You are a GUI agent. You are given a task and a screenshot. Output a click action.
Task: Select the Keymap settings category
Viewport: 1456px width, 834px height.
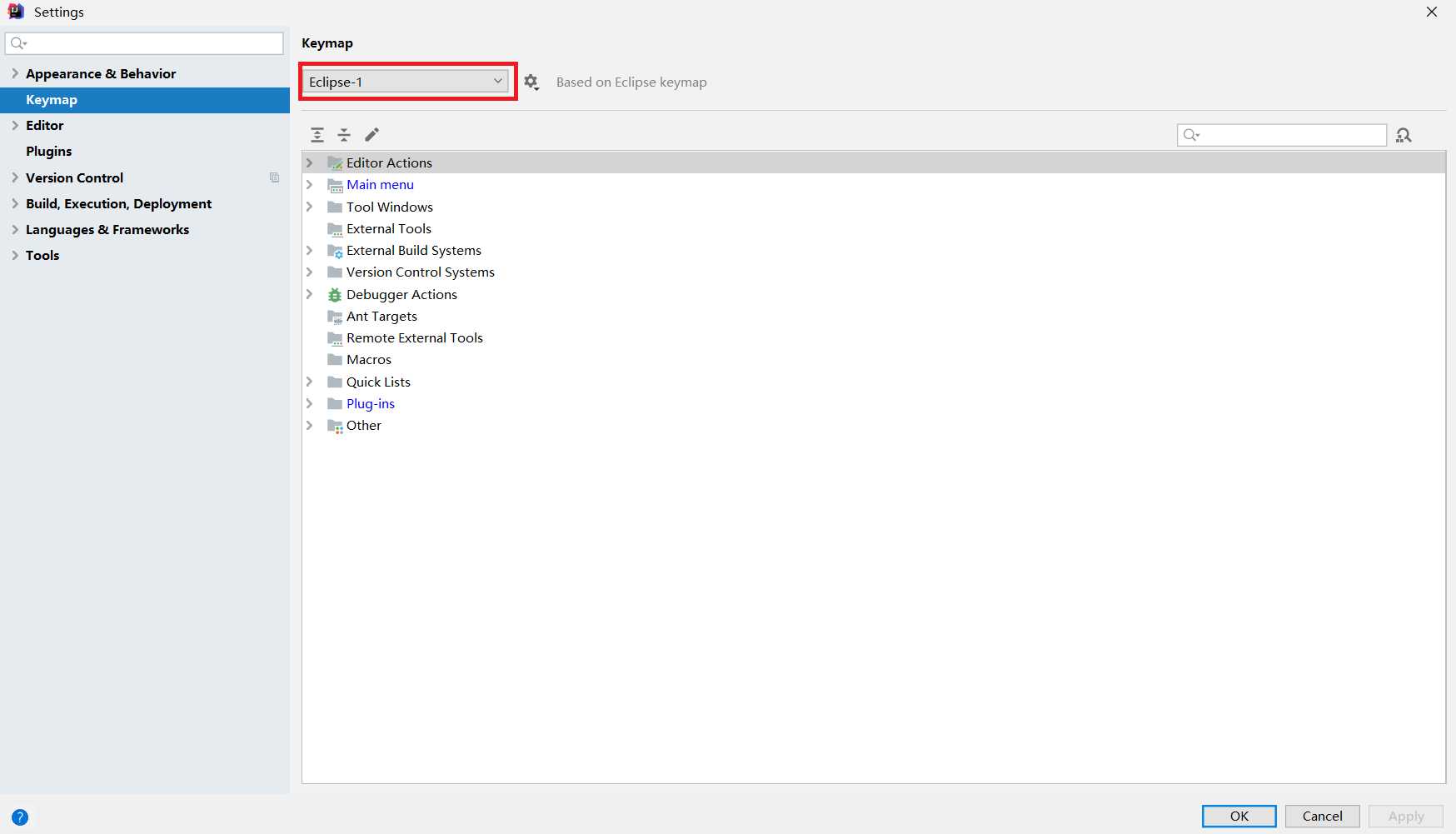click(145, 100)
